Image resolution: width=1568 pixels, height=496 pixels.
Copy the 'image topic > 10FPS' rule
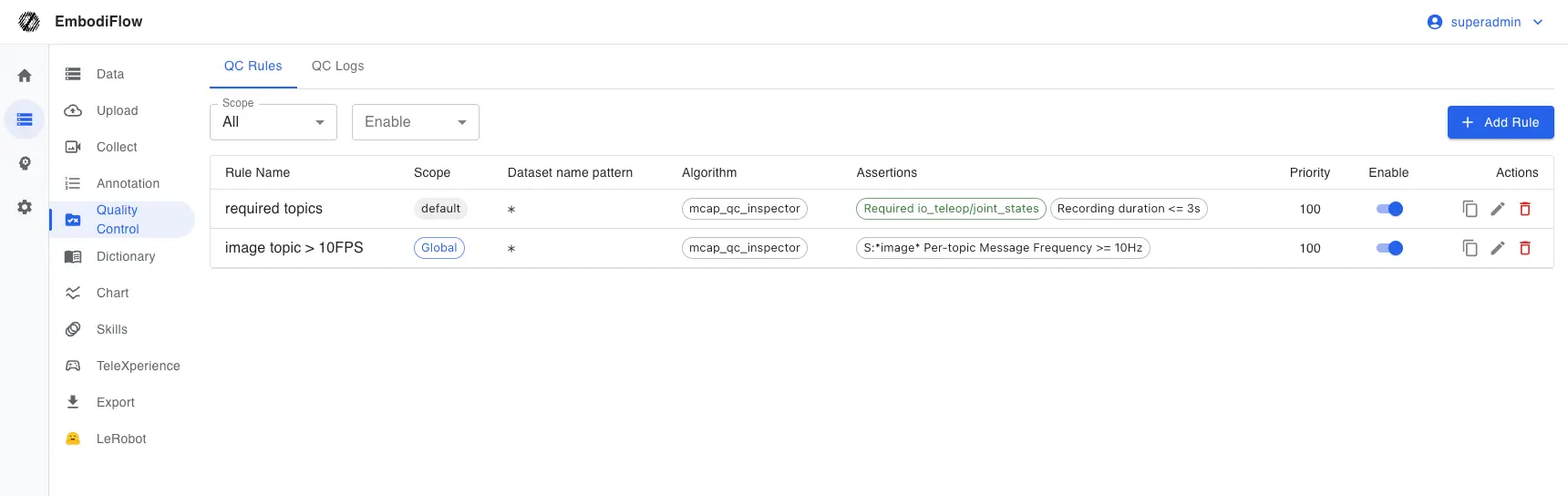(x=1470, y=248)
